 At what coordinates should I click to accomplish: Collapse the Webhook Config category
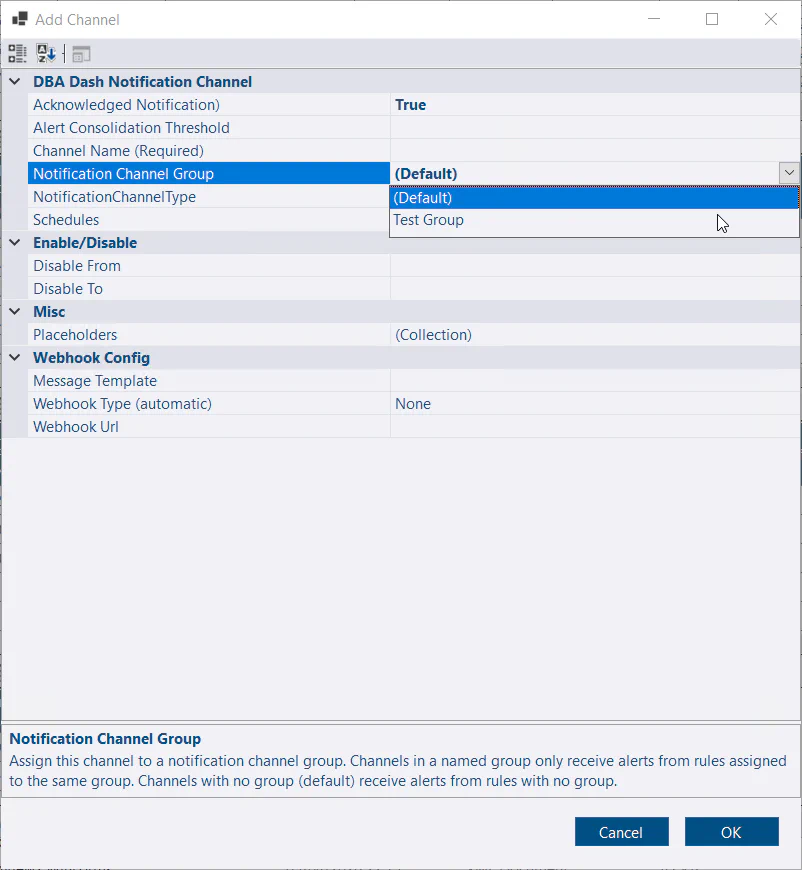(x=14, y=358)
